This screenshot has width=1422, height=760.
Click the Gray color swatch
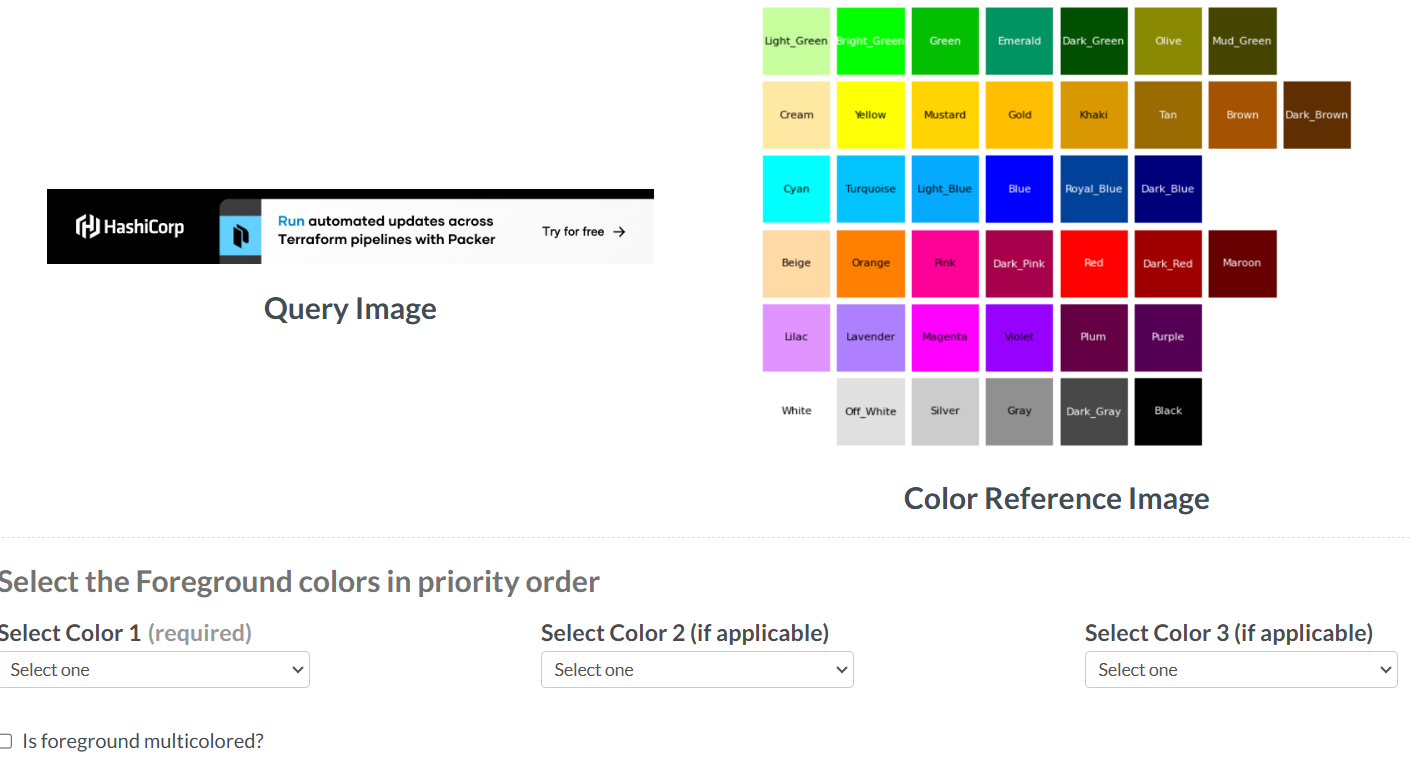click(1019, 411)
